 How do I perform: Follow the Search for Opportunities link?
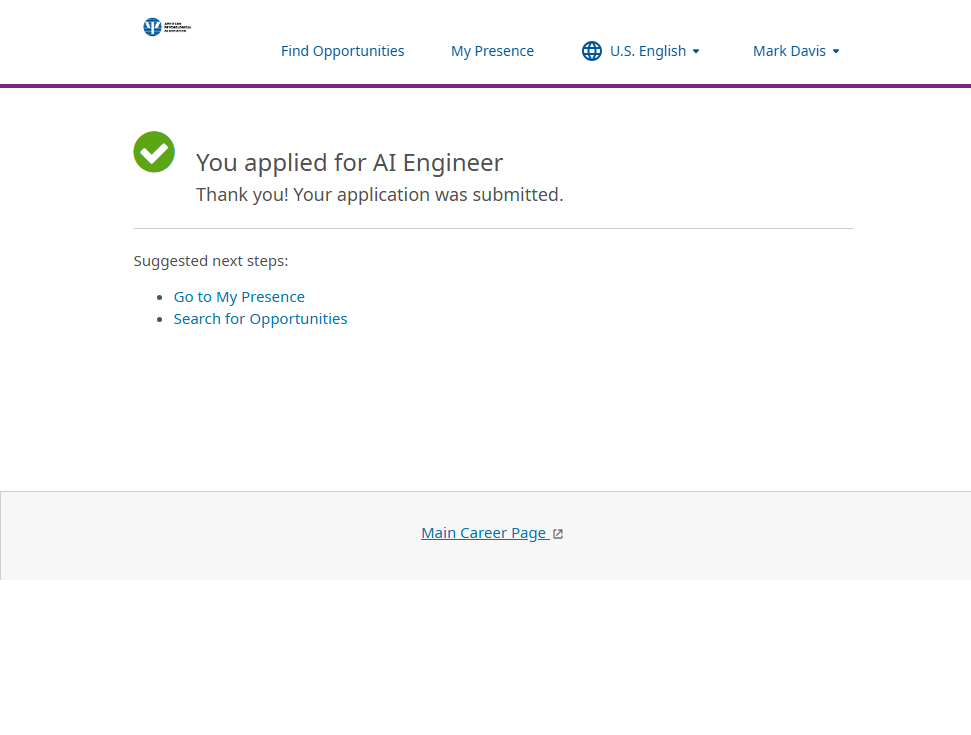click(x=260, y=319)
